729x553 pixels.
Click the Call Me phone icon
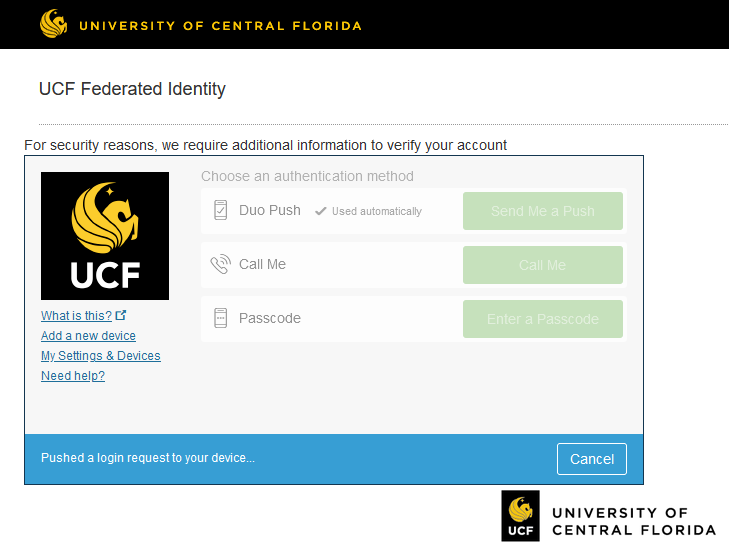220,264
